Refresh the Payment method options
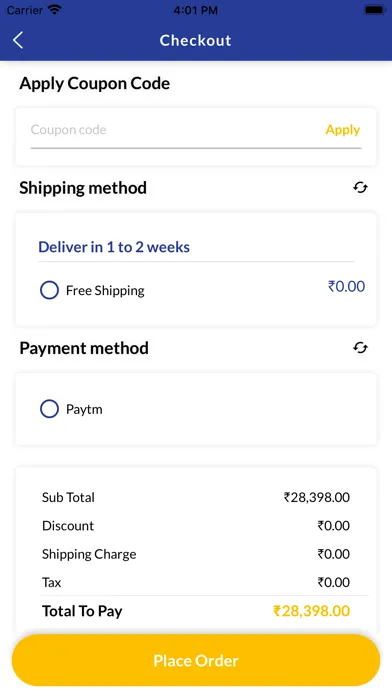 click(360, 348)
